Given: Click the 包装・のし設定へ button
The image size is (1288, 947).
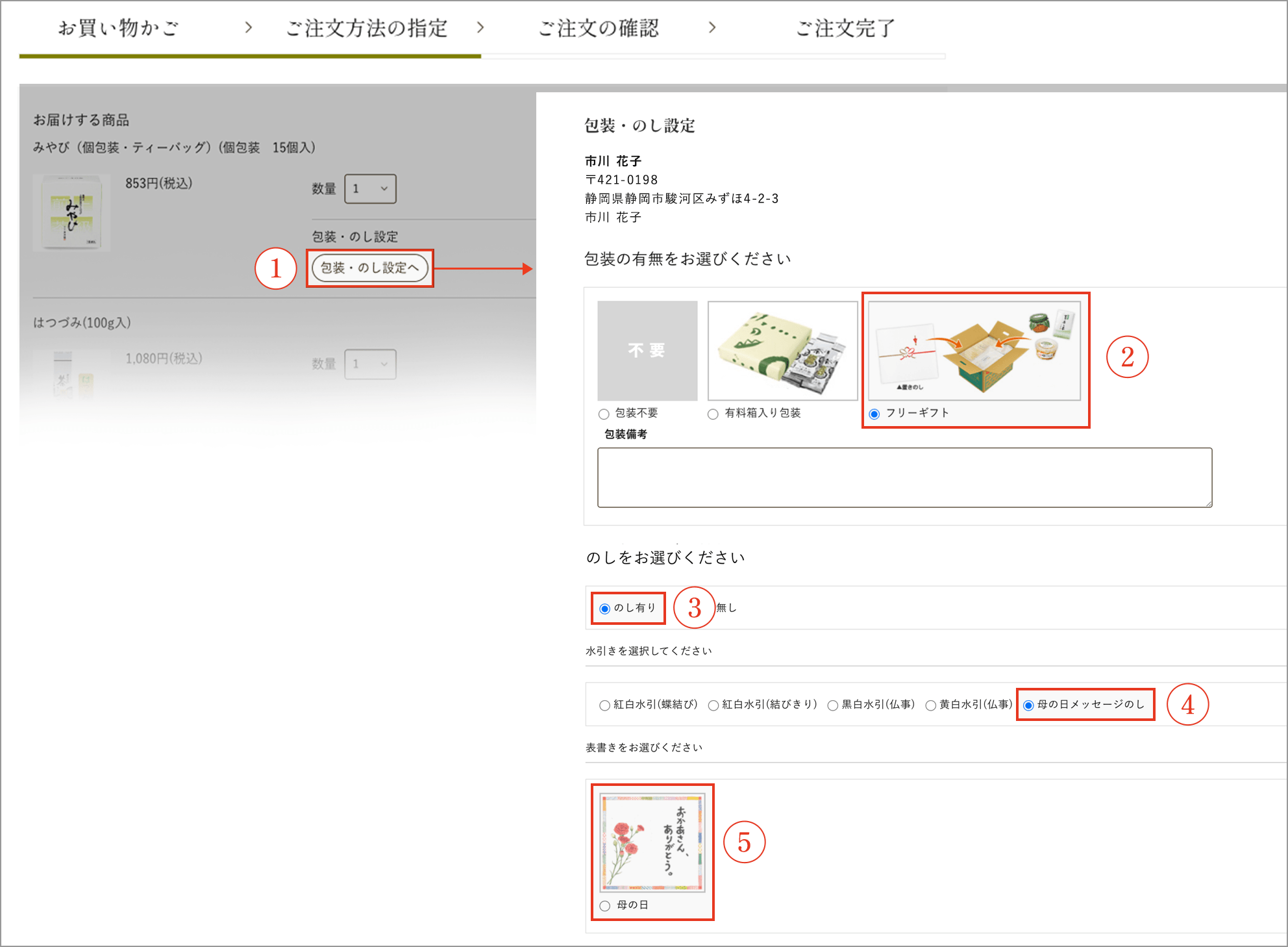Looking at the screenshot, I should tap(369, 268).
